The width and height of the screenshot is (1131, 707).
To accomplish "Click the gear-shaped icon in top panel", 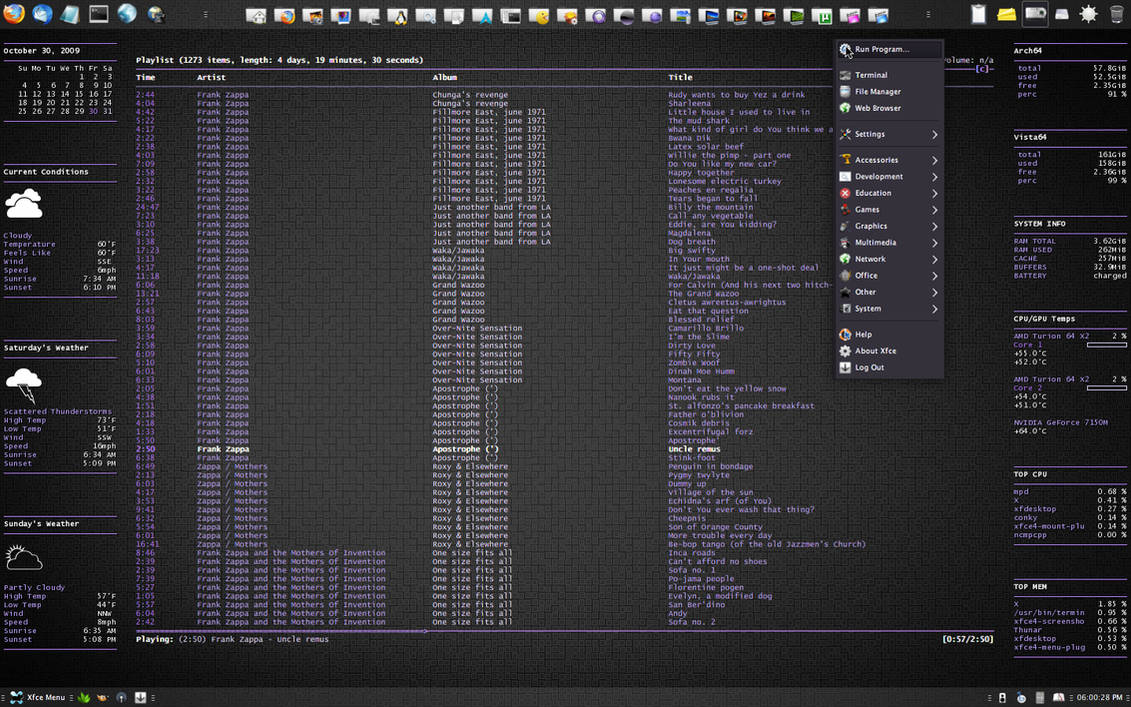I will pyautogui.click(x=1088, y=14).
